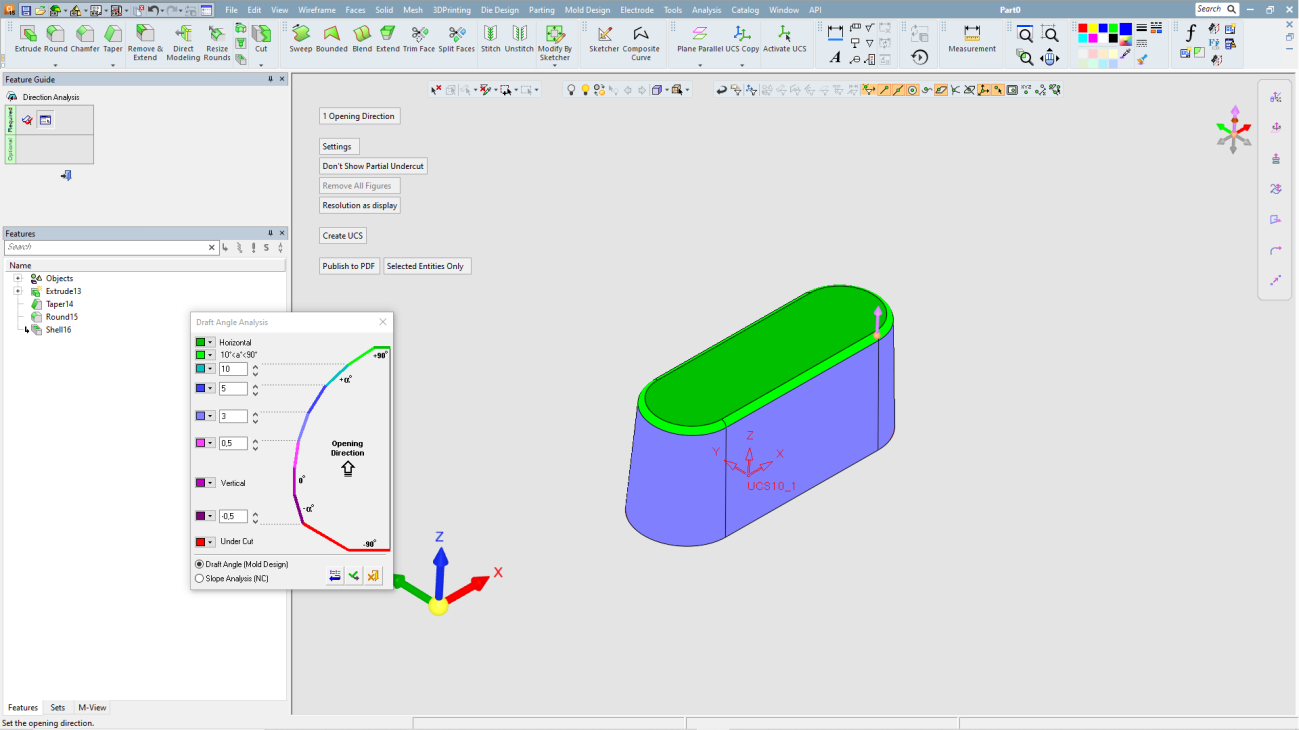Viewport: 1299px width, 730px height.
Task: Open the Mold Design menu
Action: click(x=587, y=10)
